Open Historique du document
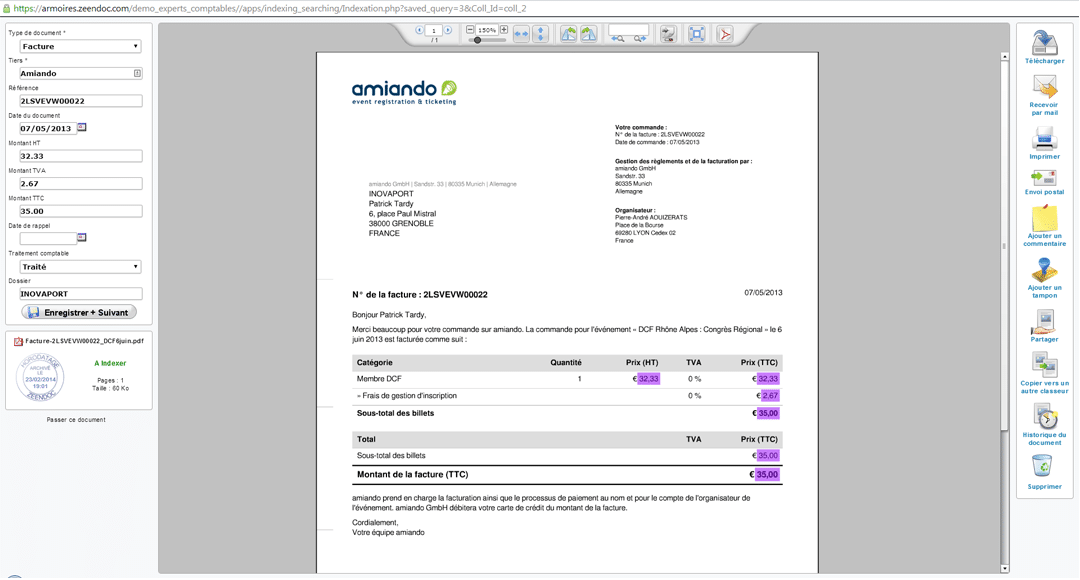Viewport: 1080px width, 580px height. pyautogui.click(x=1045, y=417)
